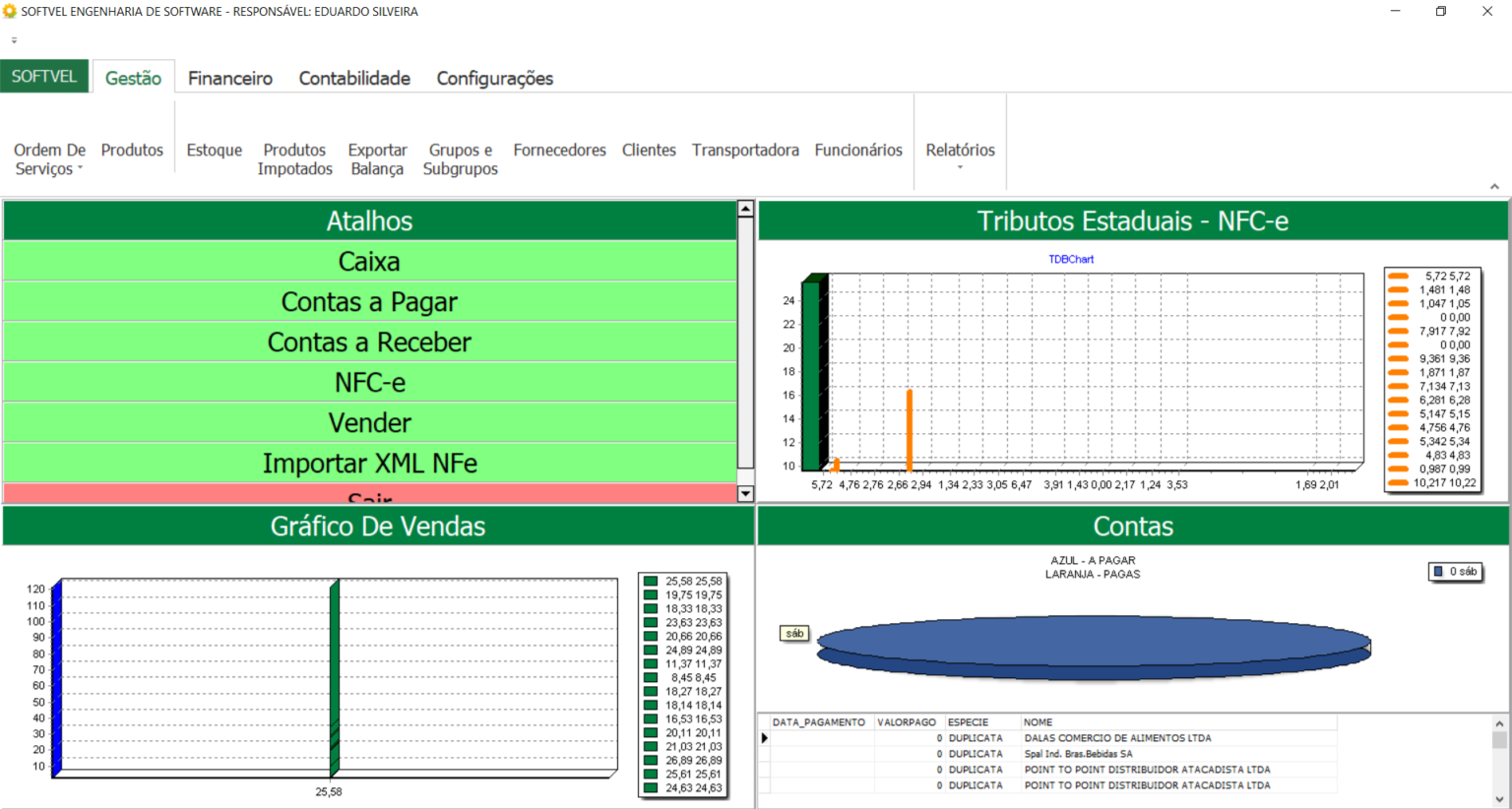Switch to the Financeiro tab

[x=230, y=78]
